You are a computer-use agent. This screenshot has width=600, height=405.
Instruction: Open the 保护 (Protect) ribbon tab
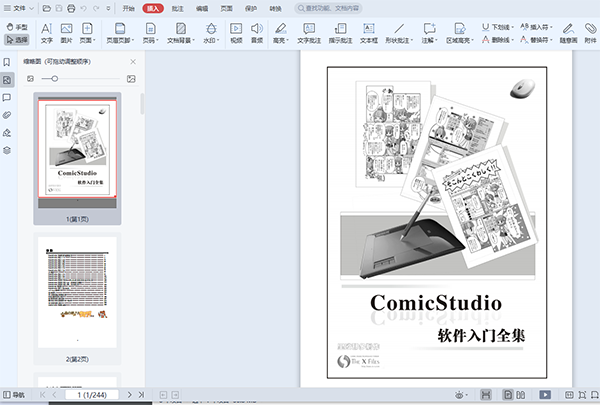tap(251, 7)
